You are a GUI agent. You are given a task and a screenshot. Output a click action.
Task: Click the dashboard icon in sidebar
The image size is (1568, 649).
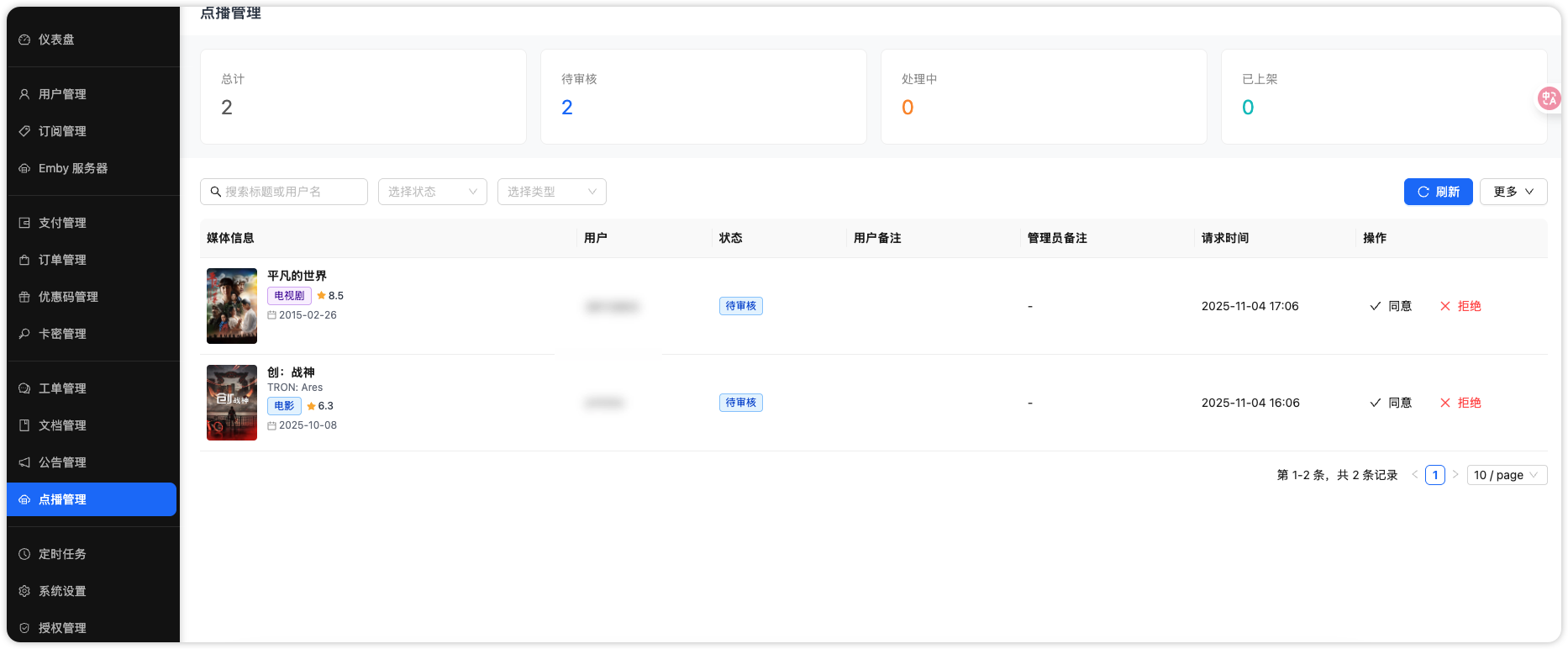(x=24, y=40)
